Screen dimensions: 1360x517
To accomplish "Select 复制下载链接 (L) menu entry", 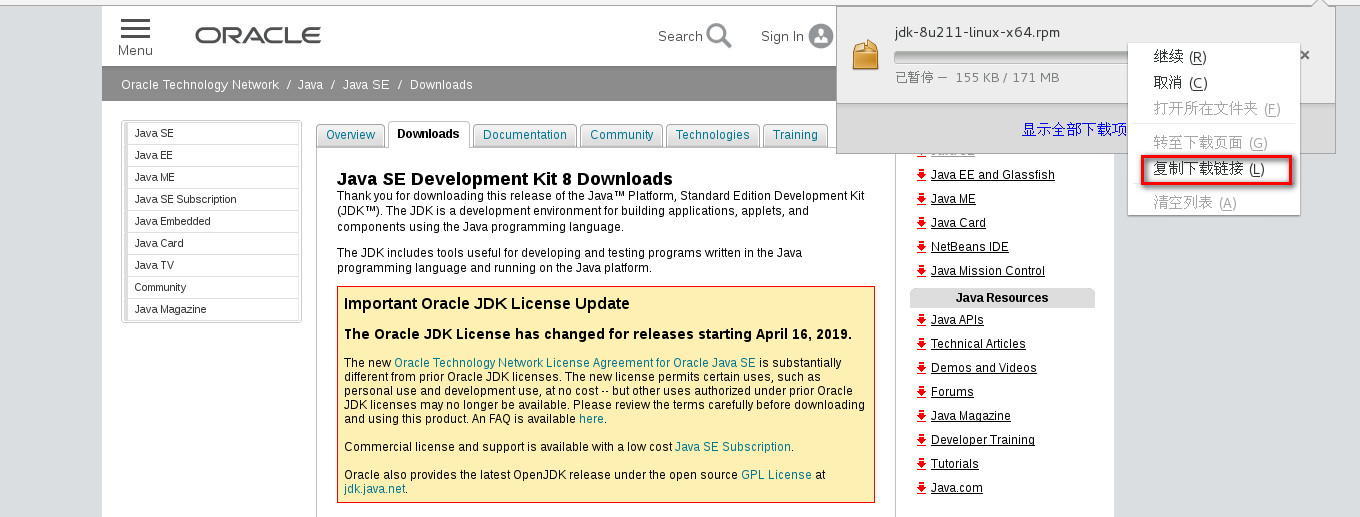I will point(1215,169).
